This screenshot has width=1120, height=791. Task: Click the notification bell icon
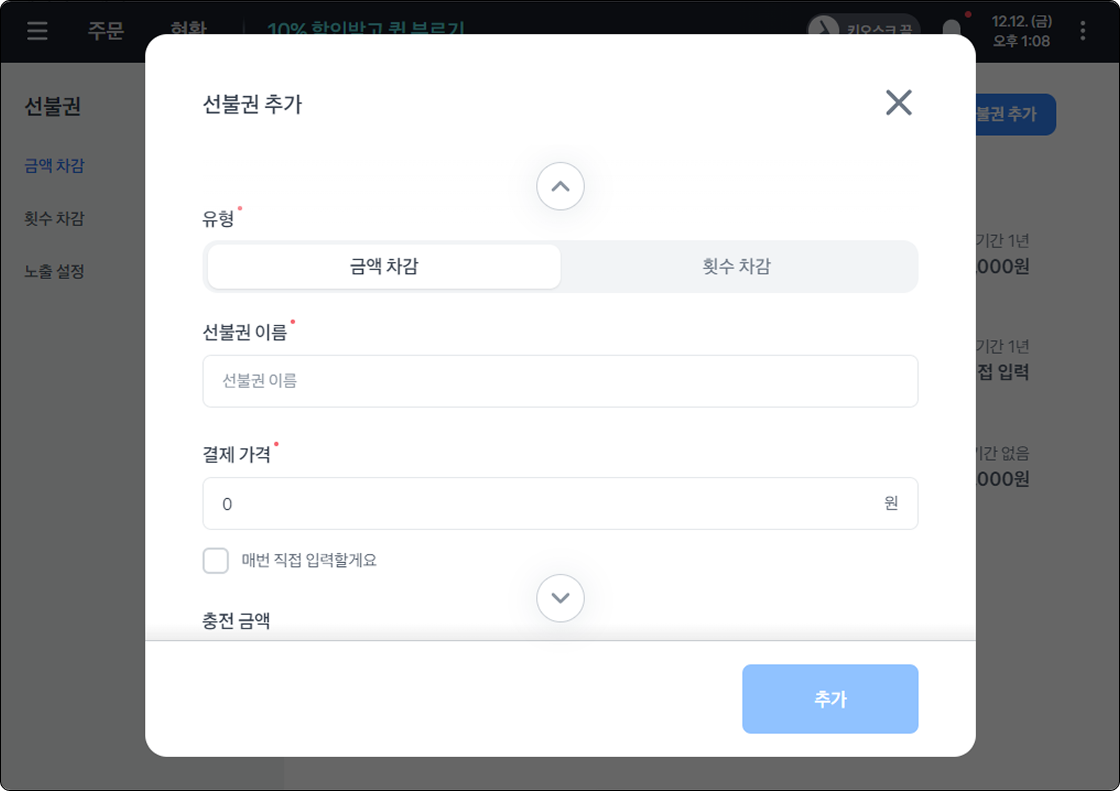coord(953,29)
